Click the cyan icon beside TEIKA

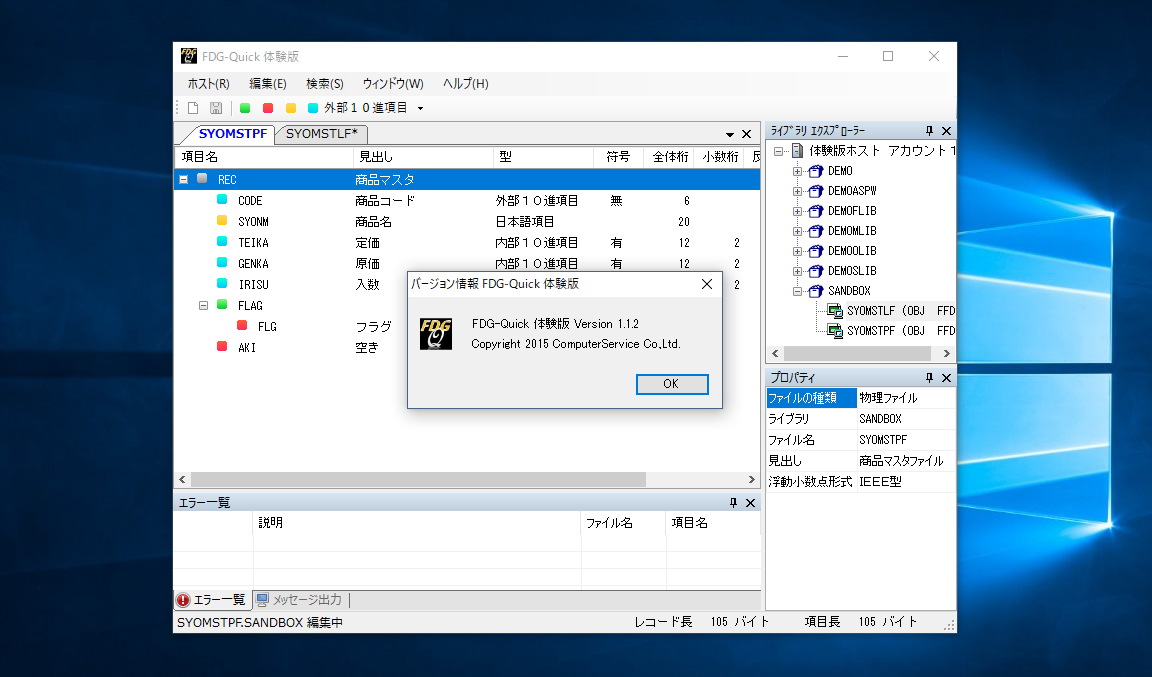[222, 241]
